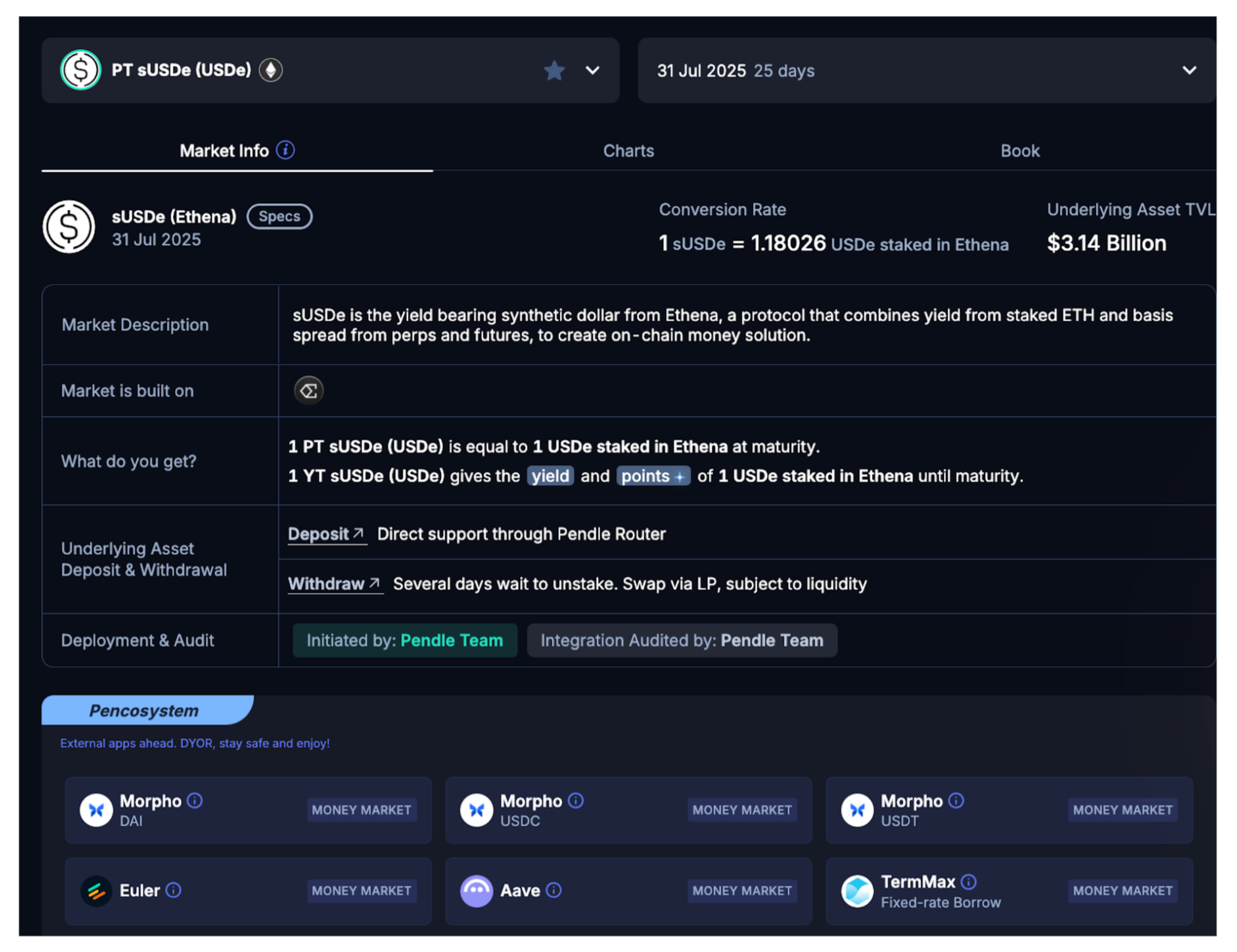Expand the PT sUSDe market selector chevron
Image resolution: width=1237 pixels, height=952 pixels.
tap(592, 70)
